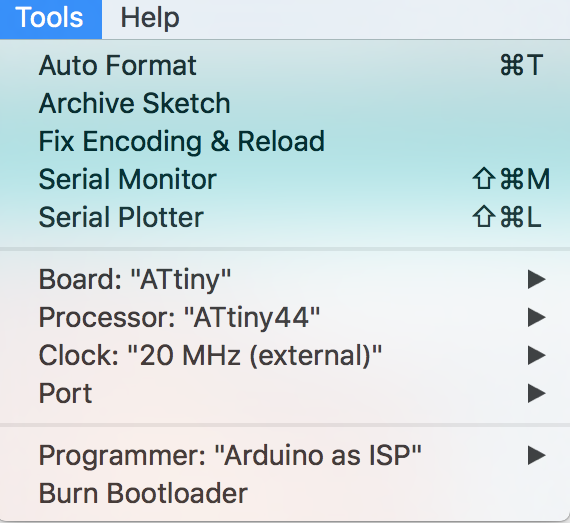
Task: Expand the Clock submenu arrow
Action: [x=536, y=355]
